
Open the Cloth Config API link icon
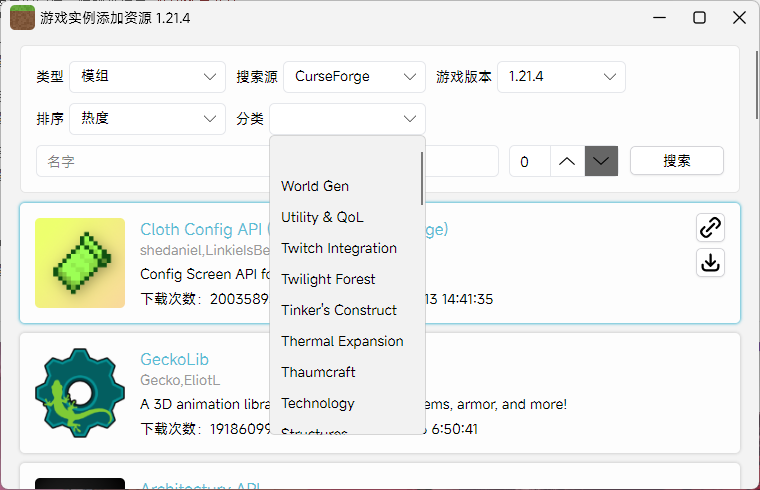tap(710, 228)
